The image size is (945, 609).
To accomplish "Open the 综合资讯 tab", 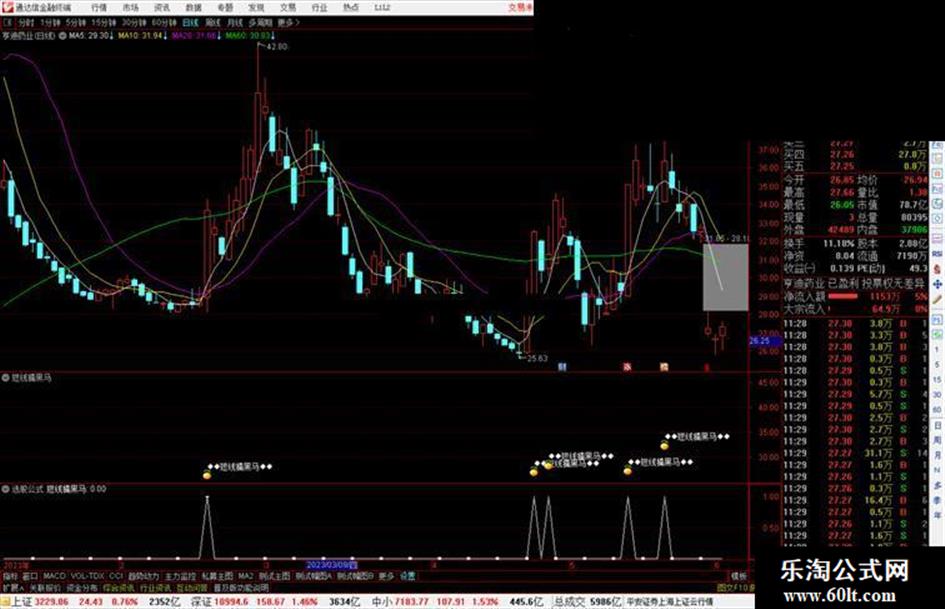I will (118, 587).
